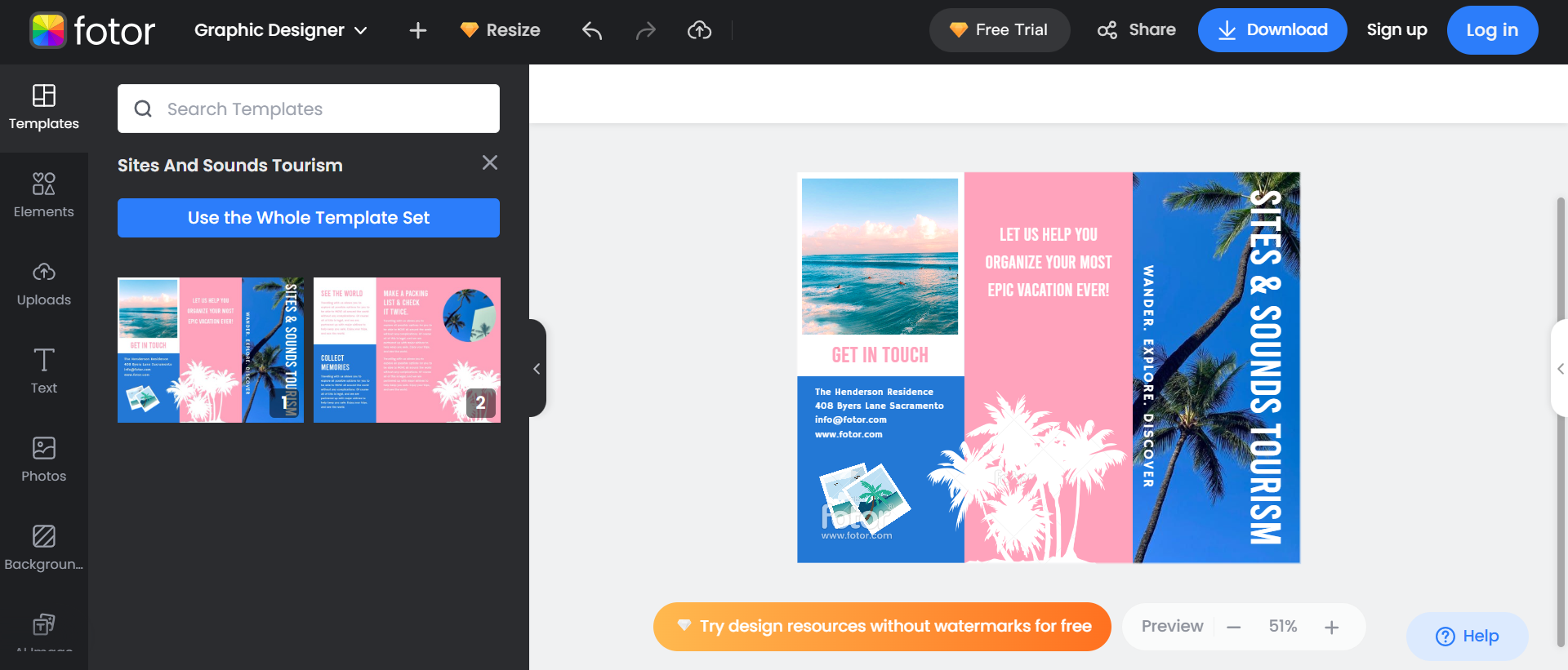Viewport: 1568px width, 670px height.
Task: Select the info@fotor.com address line
Action: click(x=850, y=419)
